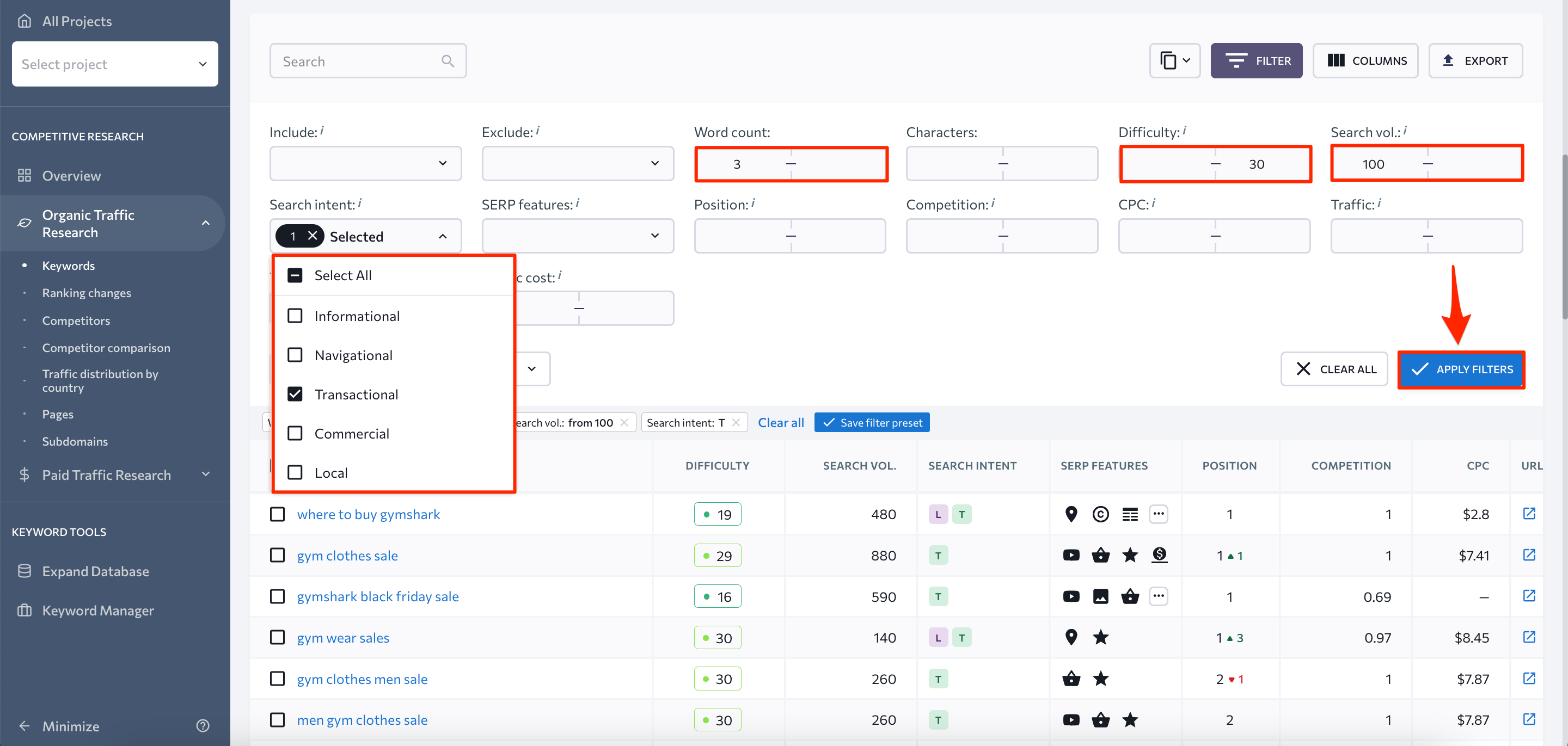The width and height of the screenshot is (1568, 746).
Task: Select the 'gym wear sales' row checkbox
Action: pyautogui.click(x=278, y=637)
